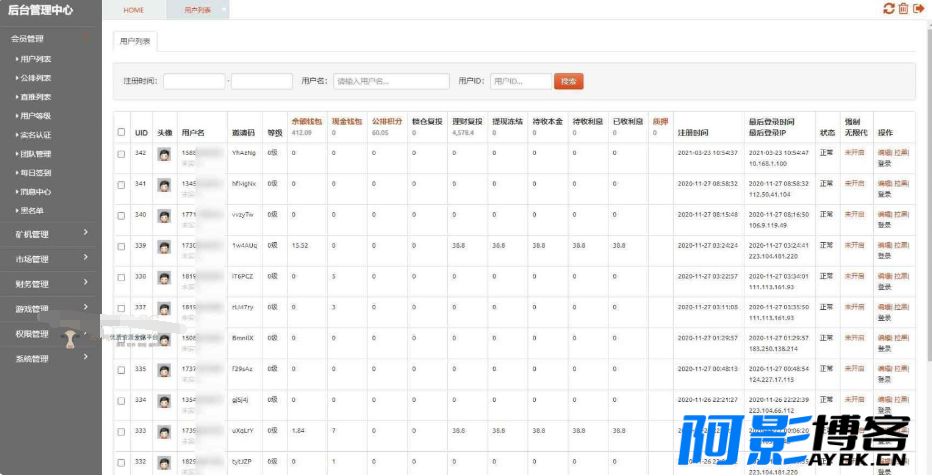
Task: Open 用户列表 in the sidebar
Action: [x=35, y=59]
